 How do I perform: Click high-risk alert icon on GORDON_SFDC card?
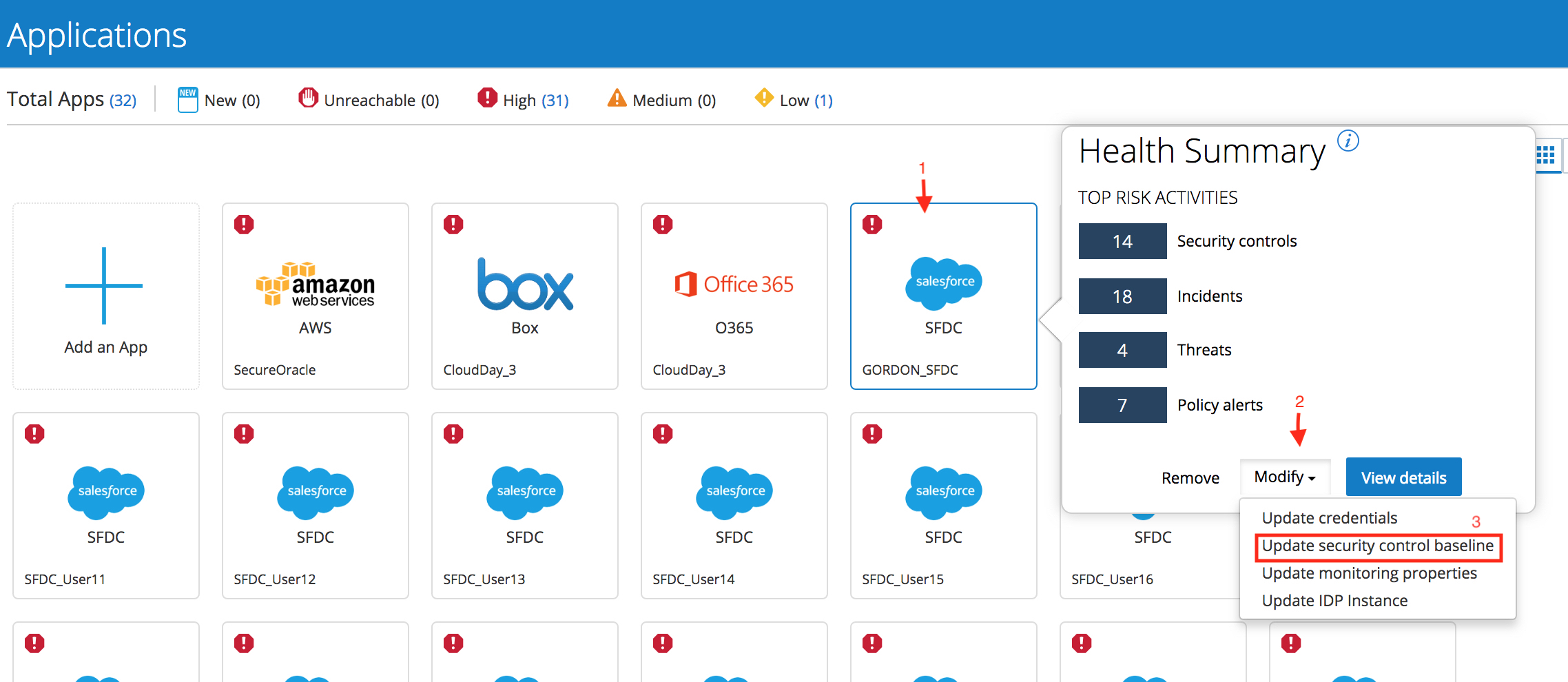tap(872, 224)
